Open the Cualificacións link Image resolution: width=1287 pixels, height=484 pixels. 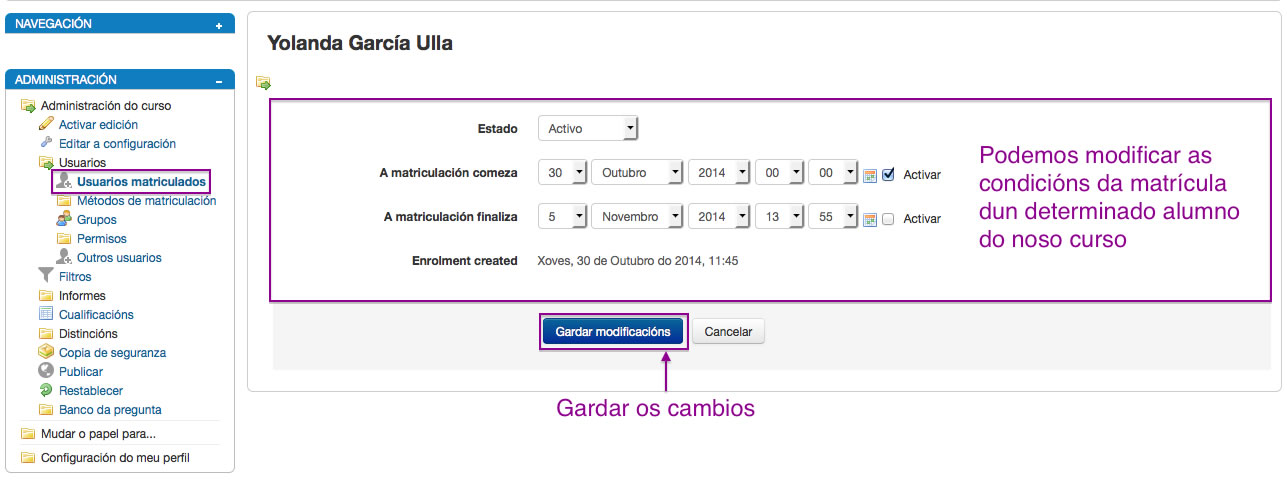point(96,315)
